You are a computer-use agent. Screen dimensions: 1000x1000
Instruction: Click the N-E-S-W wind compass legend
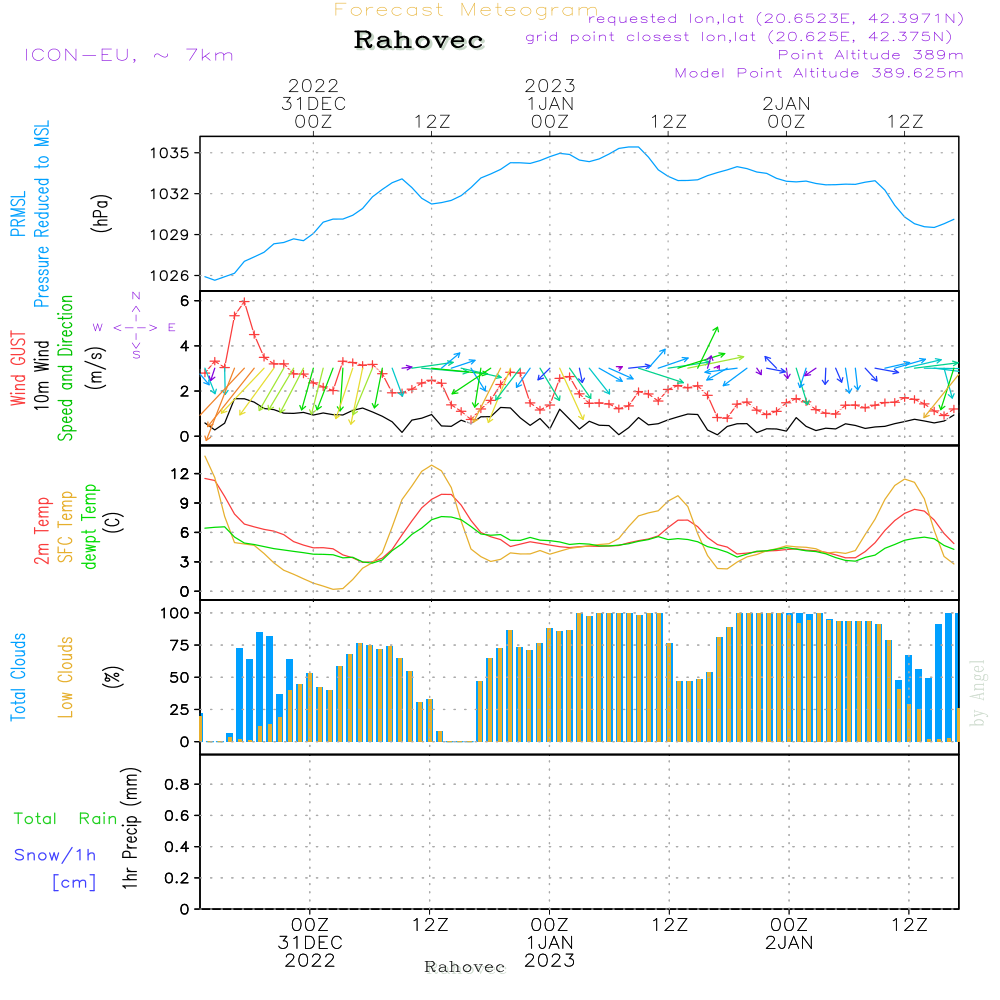[135, 327]
